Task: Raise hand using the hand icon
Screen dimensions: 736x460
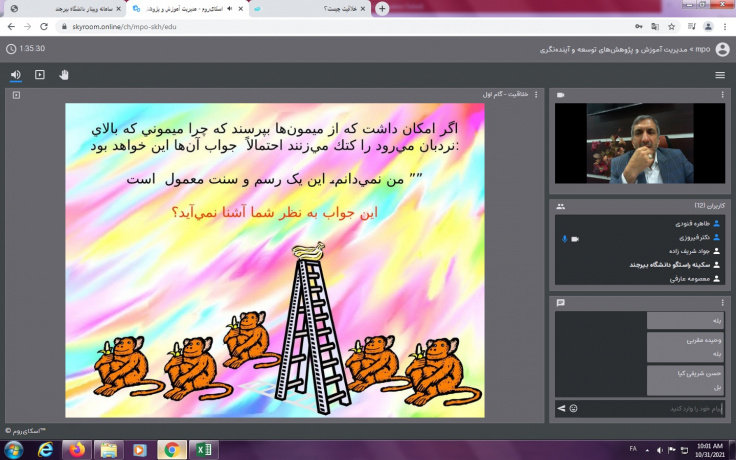Action: pyautogui.click(x=64, y=74)
